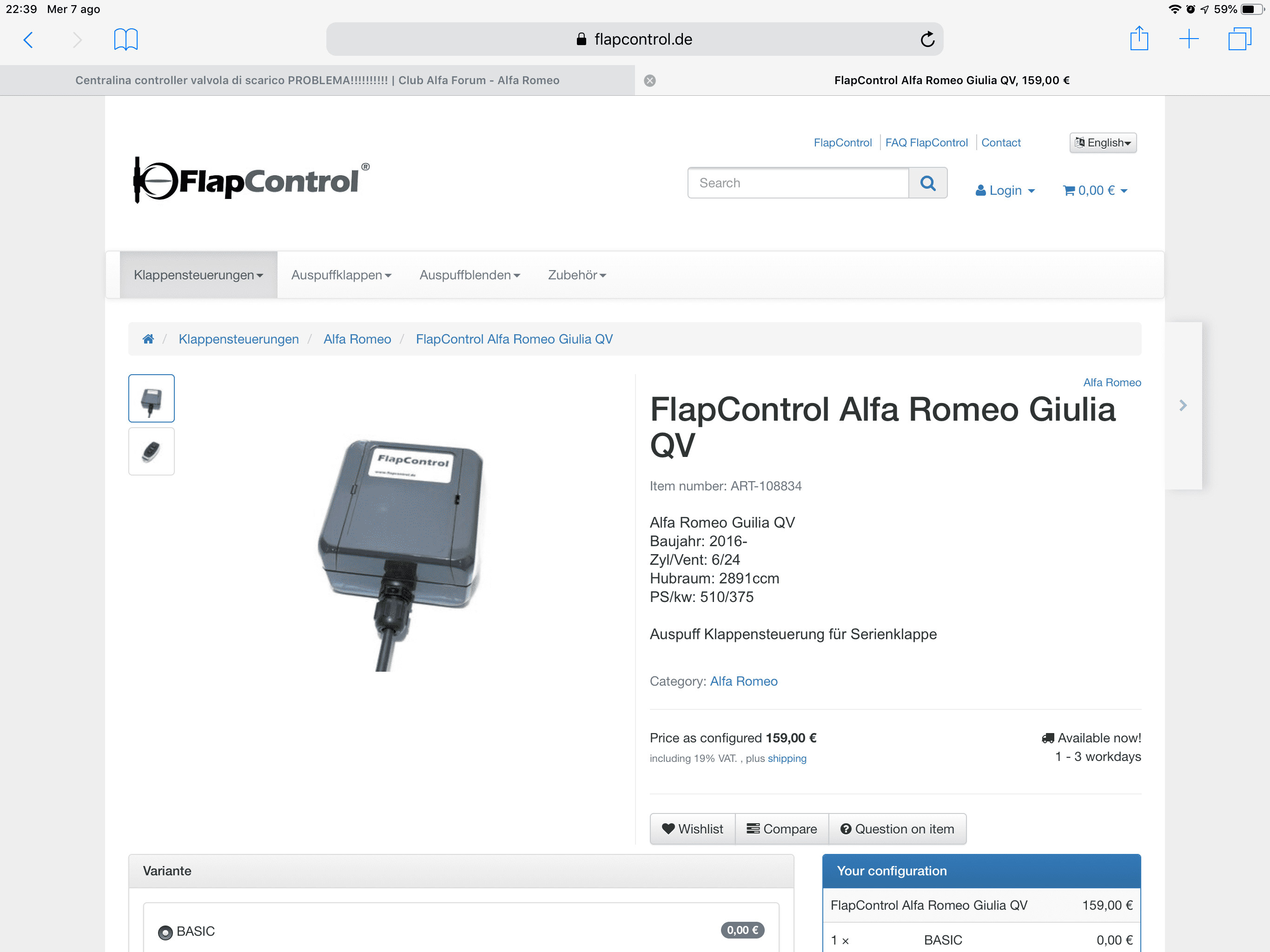The width and height of the screenshot is (1270, 952).
Task: Click Alfa Romeo in the breadcrumb
Action: click(x=357, y=339)
